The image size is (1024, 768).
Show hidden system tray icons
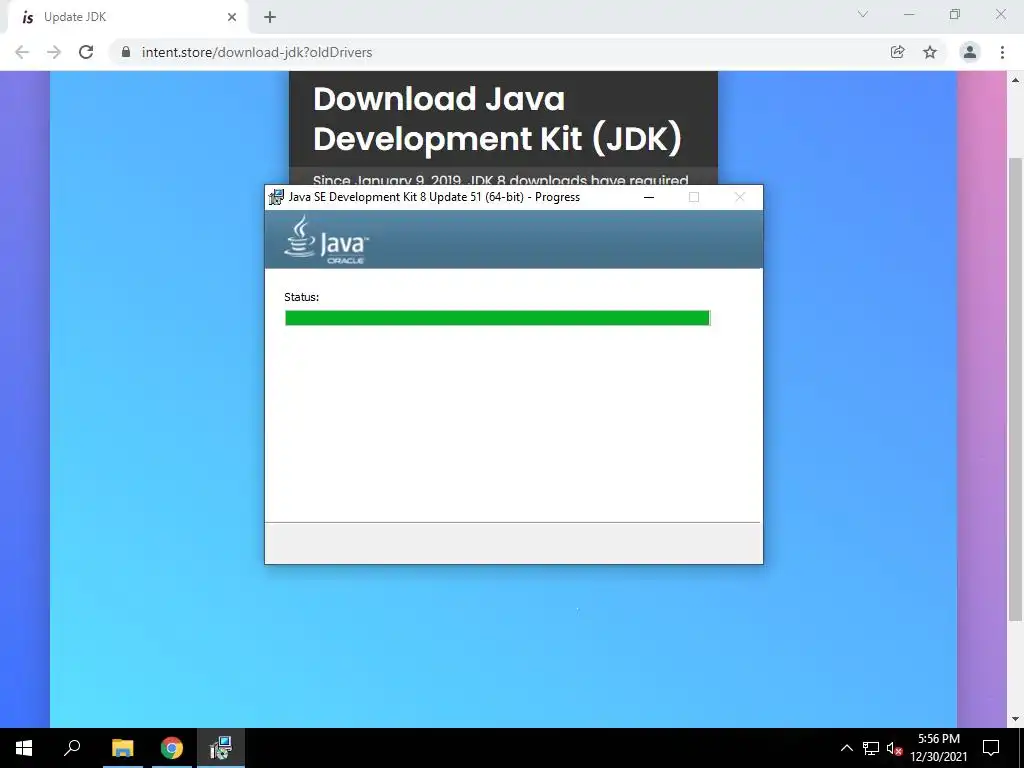[846, 748]
